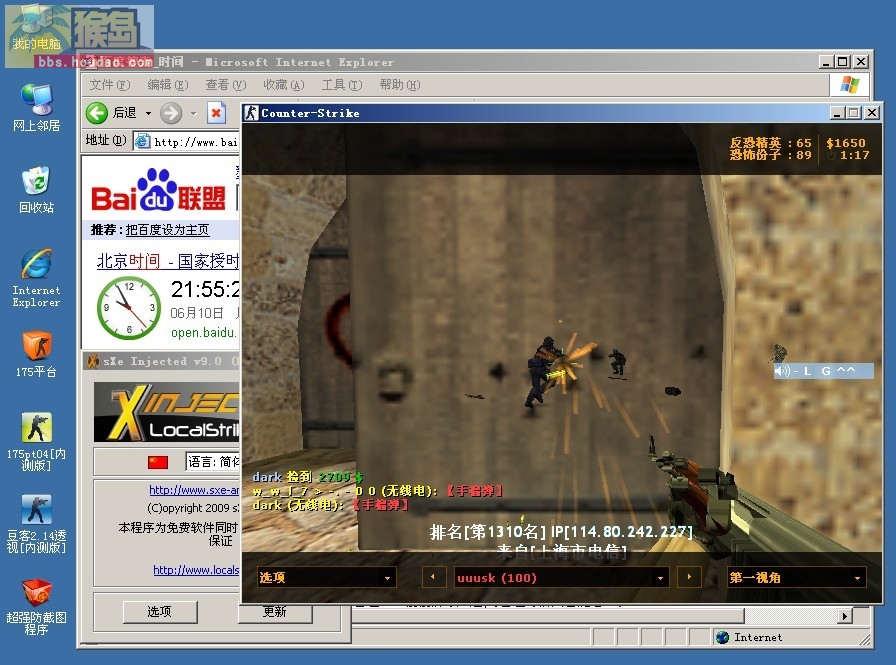The height and width of the screenshot is (665, 896).
Task: Click the 更新 button in sXe window
Action: click(275, 611)
